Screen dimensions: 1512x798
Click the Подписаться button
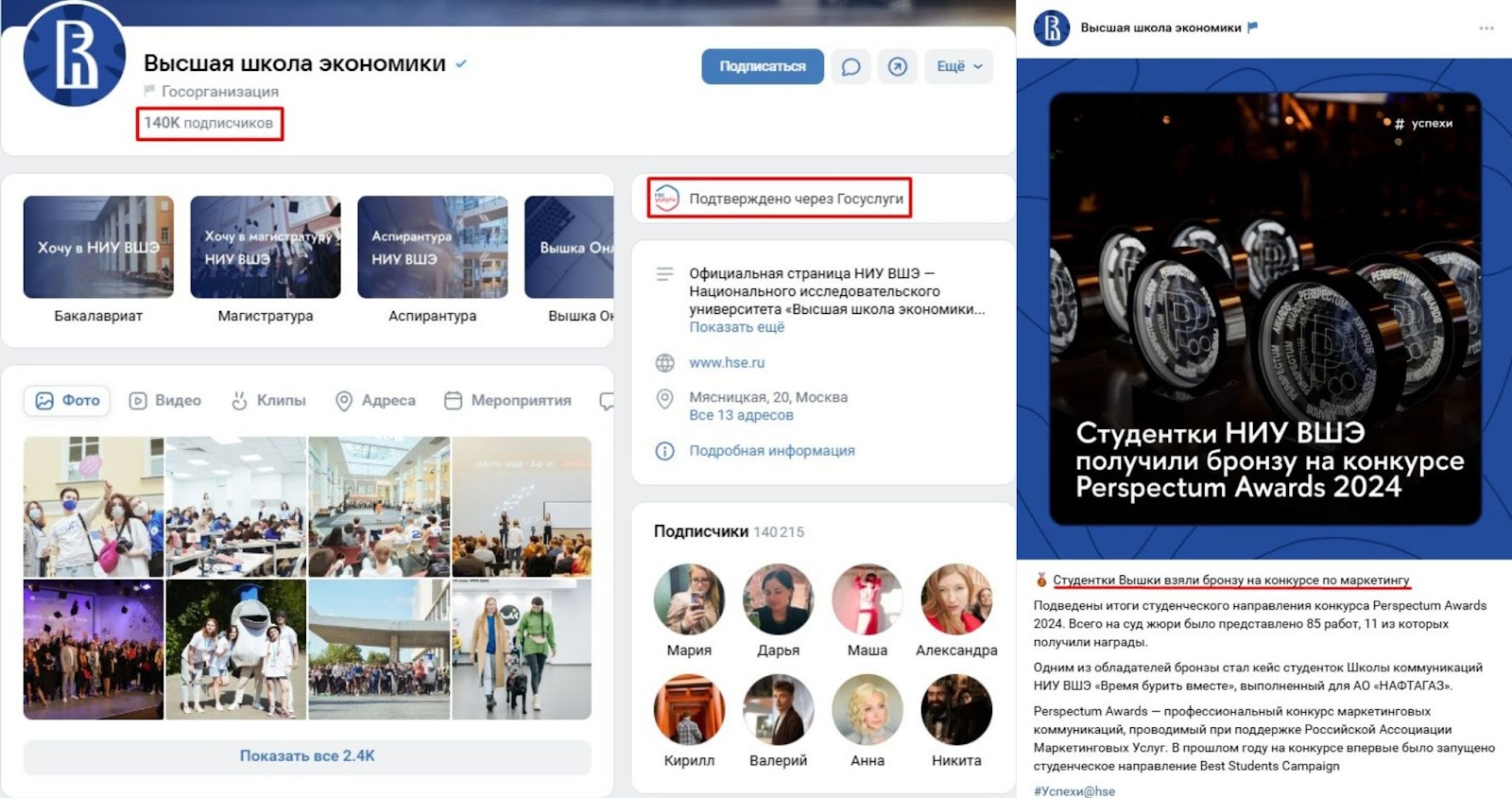click(763, 66)
